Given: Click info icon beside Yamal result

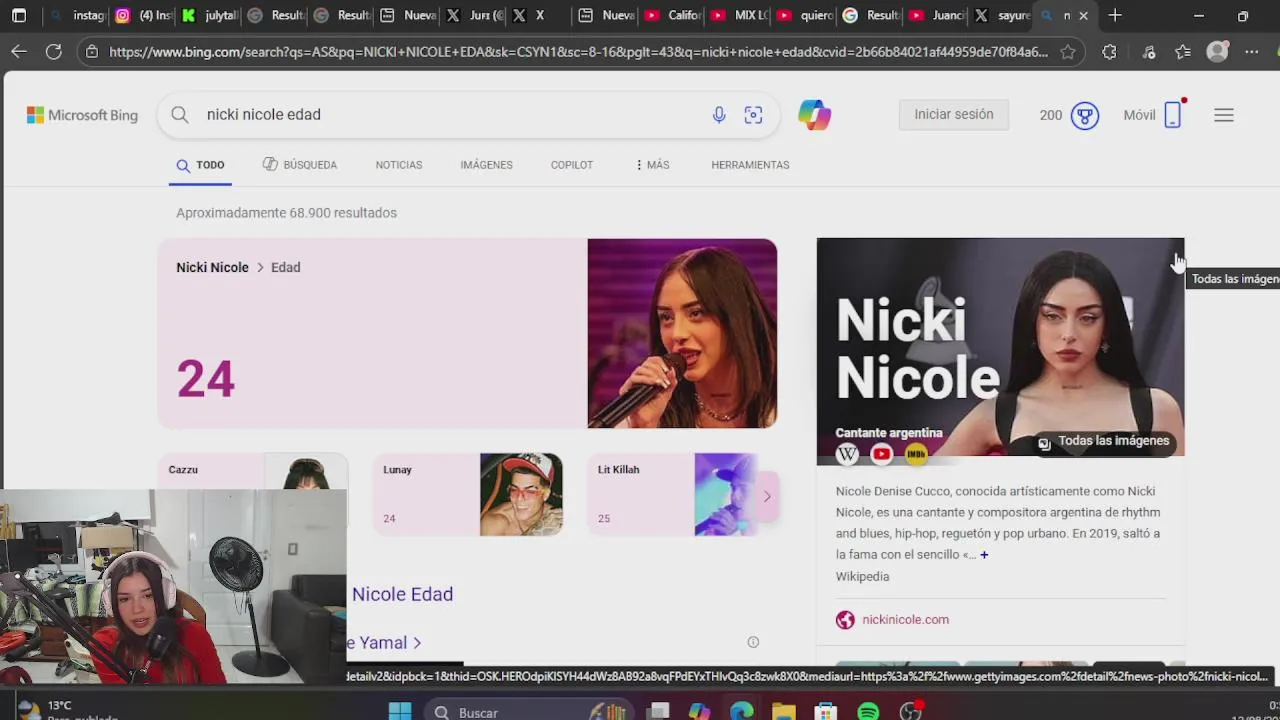Looking at the screenshot, I should tap(753, 642).
